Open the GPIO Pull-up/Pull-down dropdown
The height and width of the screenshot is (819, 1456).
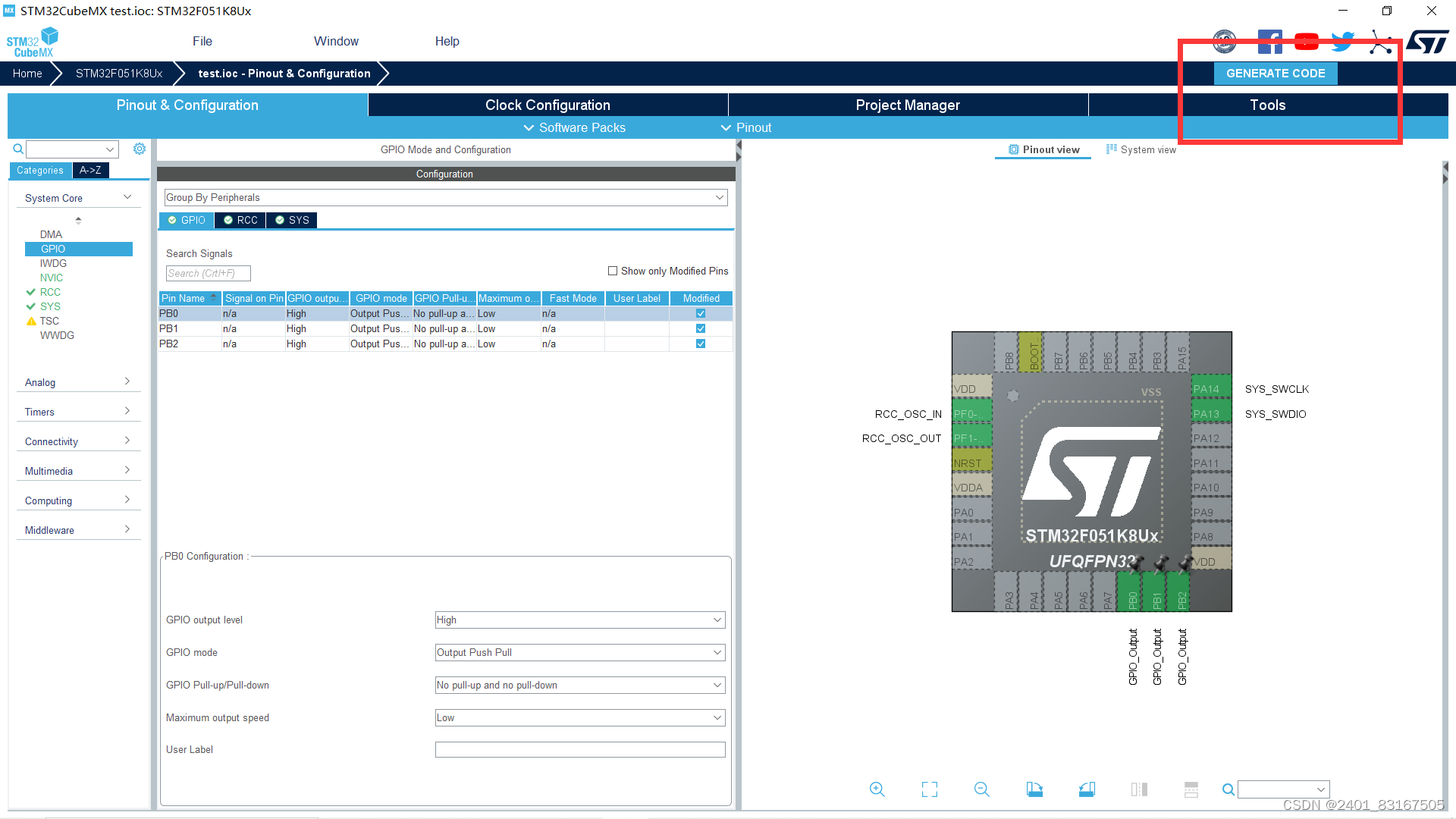(580, 685)
